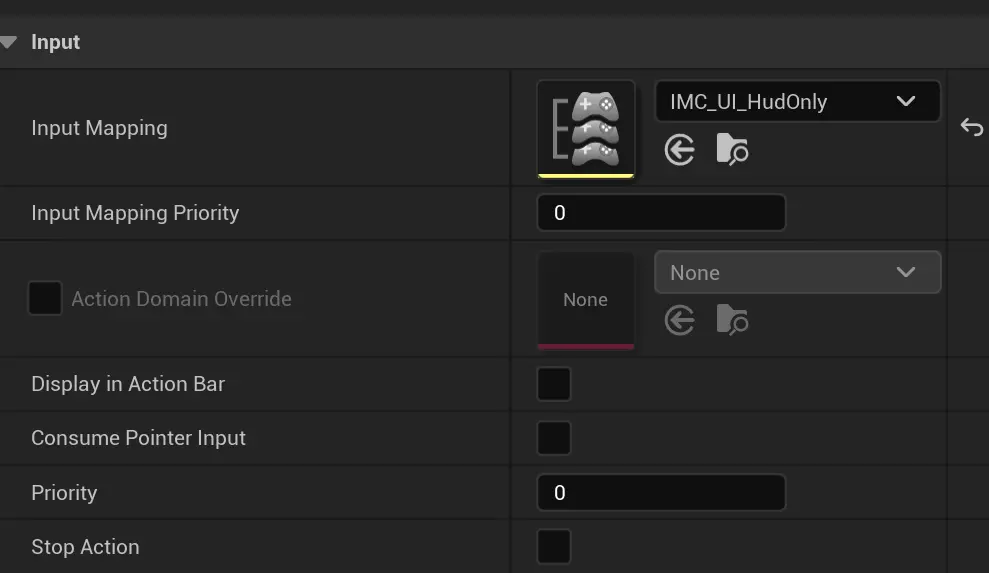Check the Stop Action checkbox
989x573 pixels.
(x=554, y=547)
